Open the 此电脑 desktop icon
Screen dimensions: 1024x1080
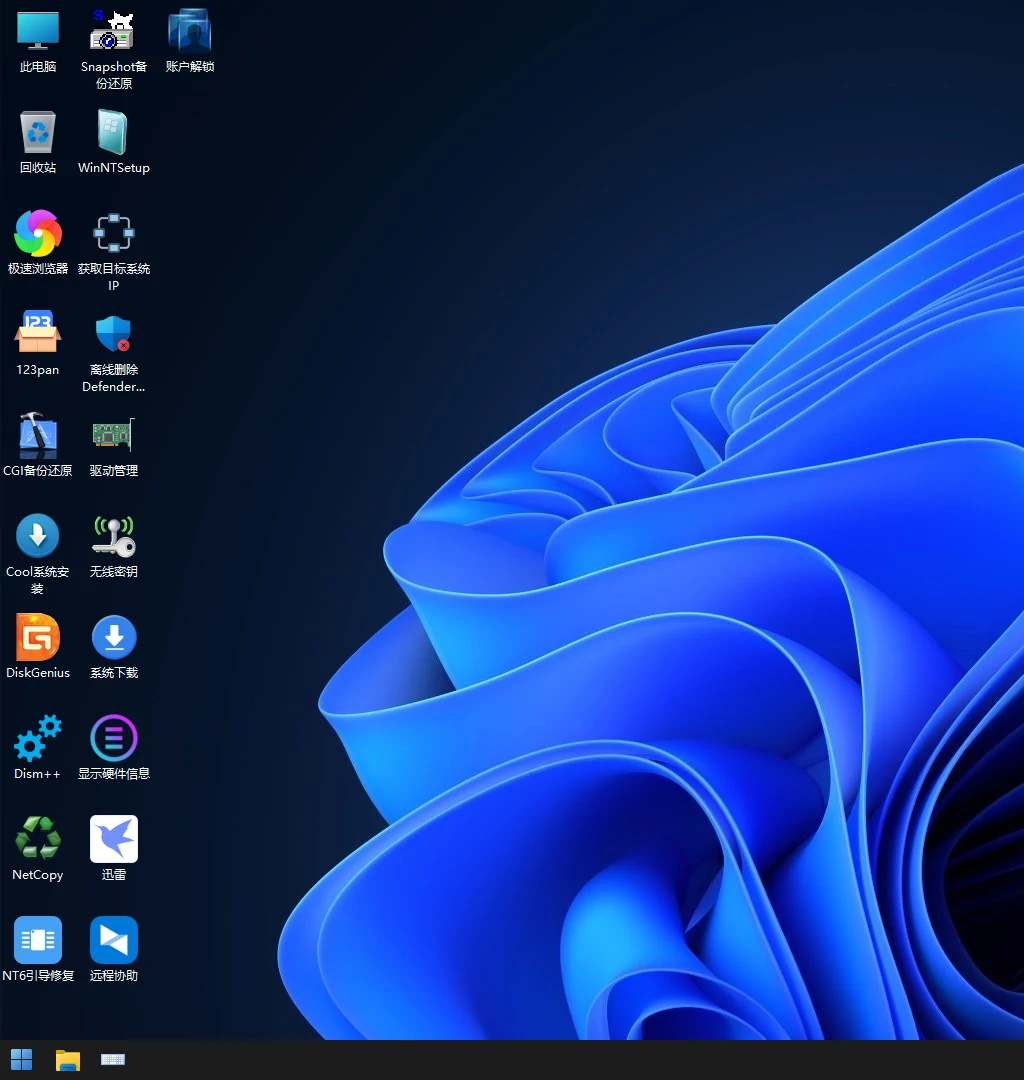[x=38, y=32]
